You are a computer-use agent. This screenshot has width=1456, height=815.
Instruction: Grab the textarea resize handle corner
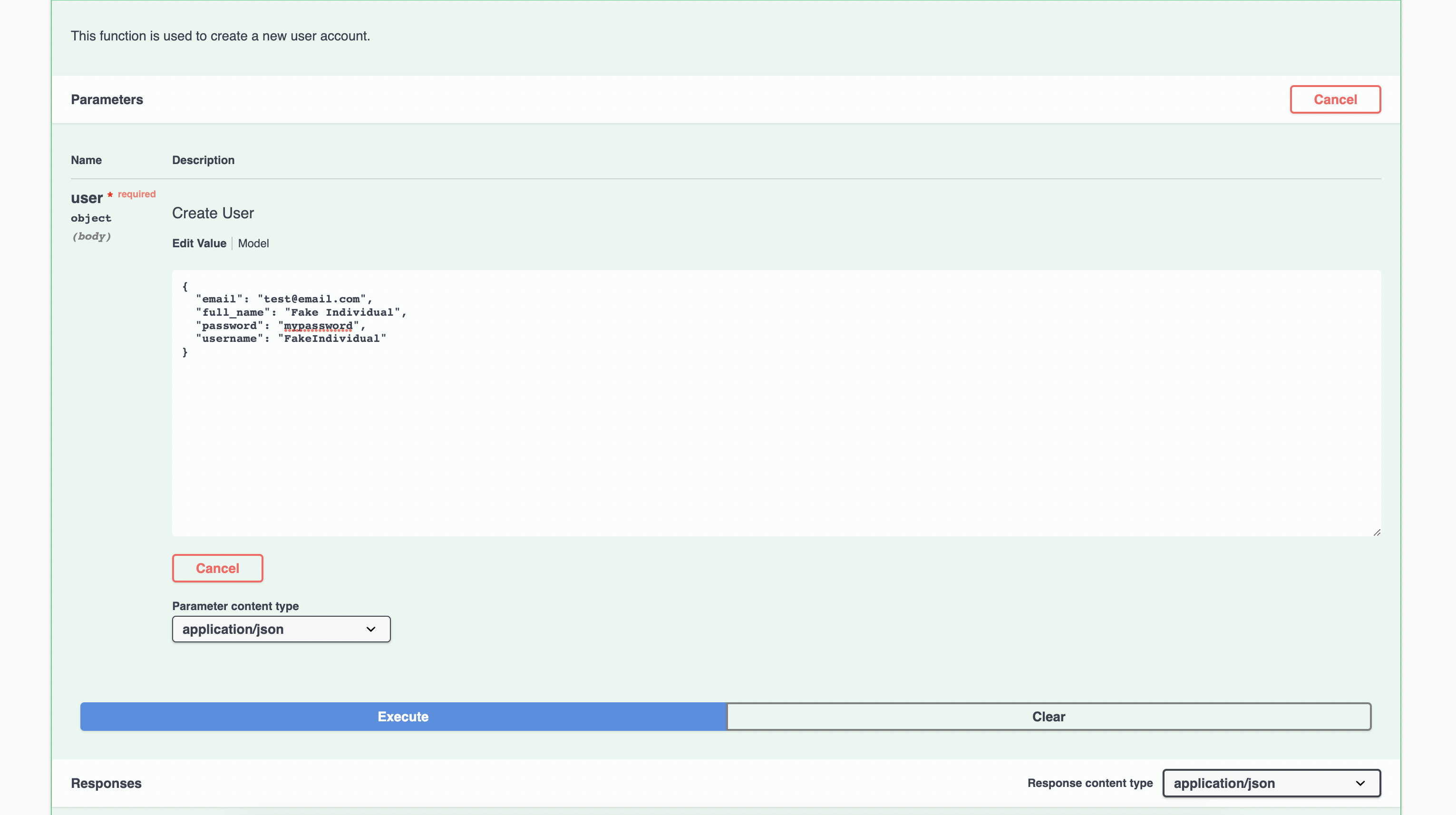tap(1377, 533)
